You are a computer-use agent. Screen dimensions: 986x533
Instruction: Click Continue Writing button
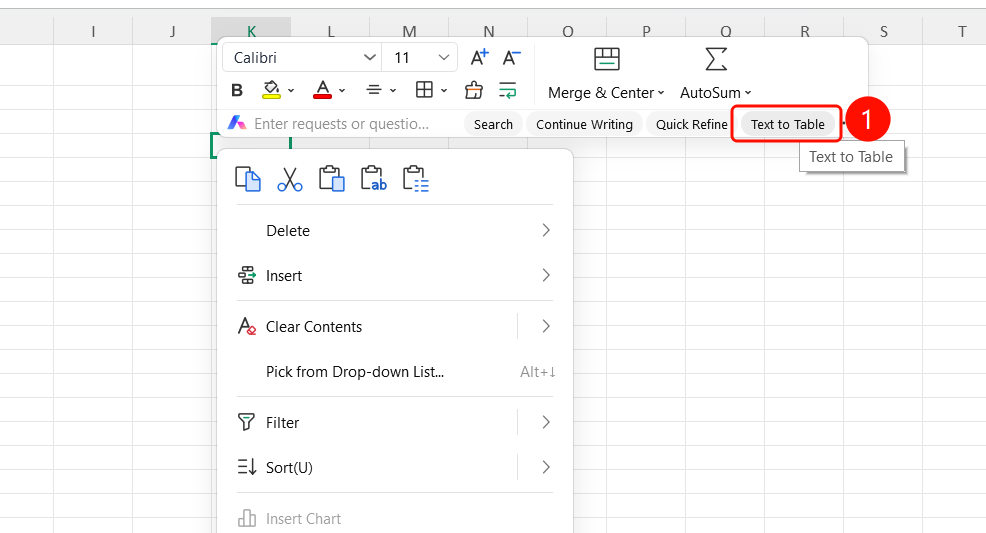click(x=584, y=124)
